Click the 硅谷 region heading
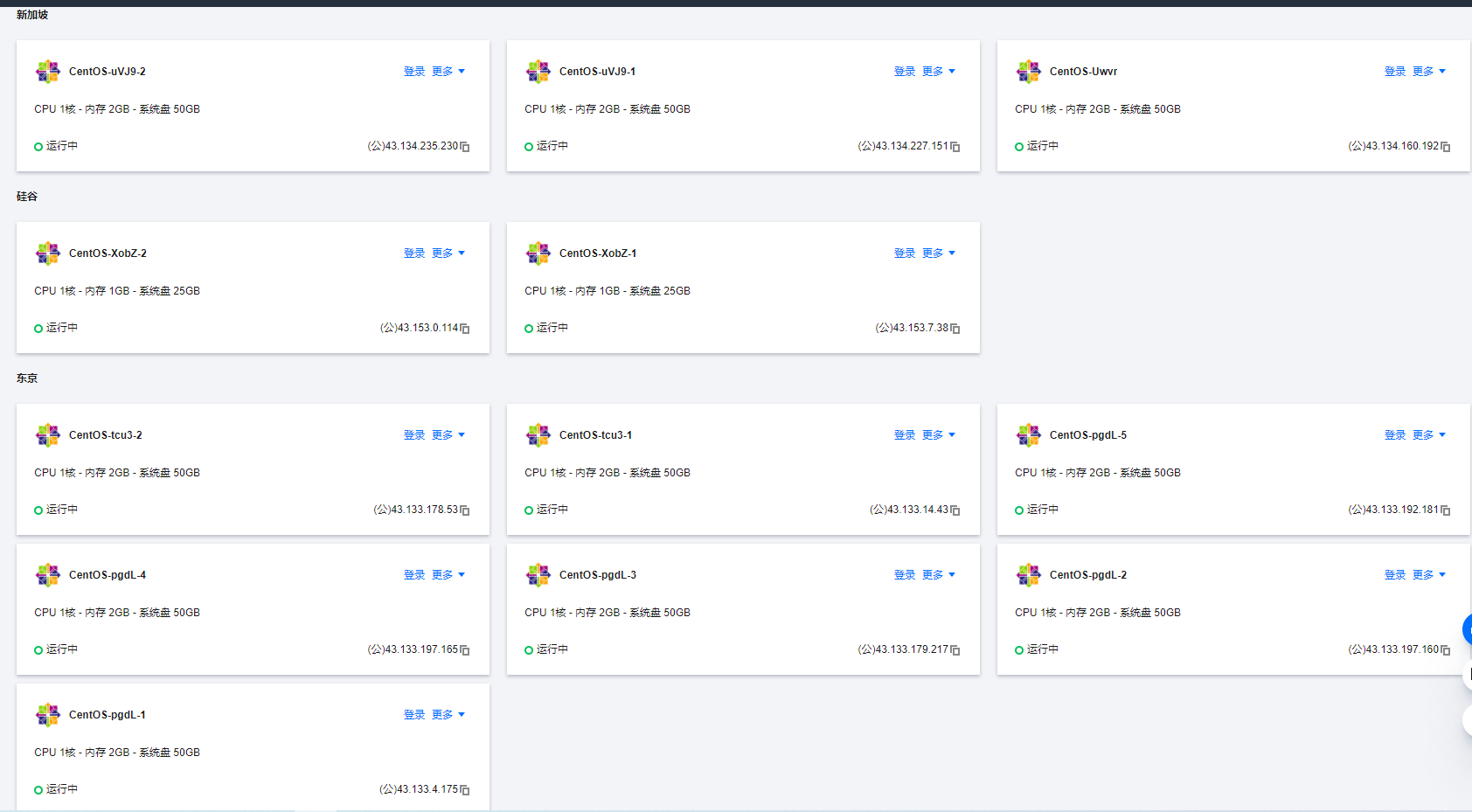This screenshot has height=812, width=1472. tap(27, 197)
